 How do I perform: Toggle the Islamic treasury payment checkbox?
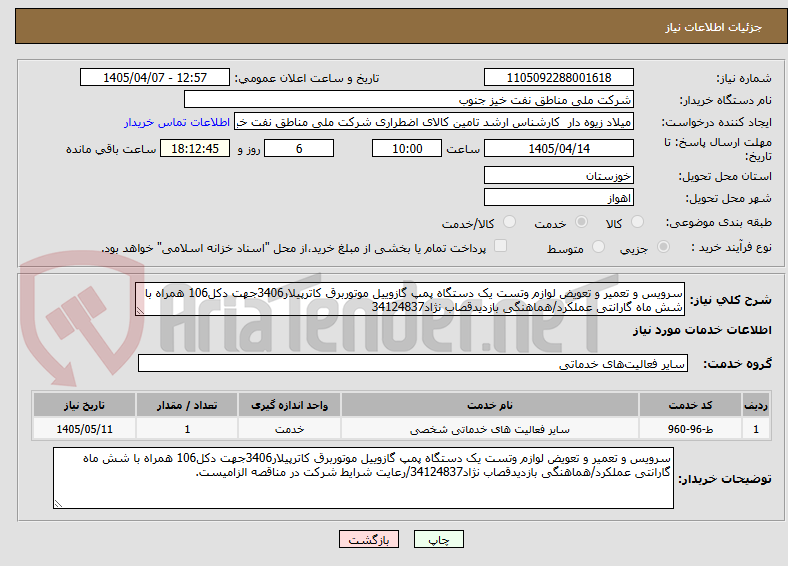pos(501,246)
